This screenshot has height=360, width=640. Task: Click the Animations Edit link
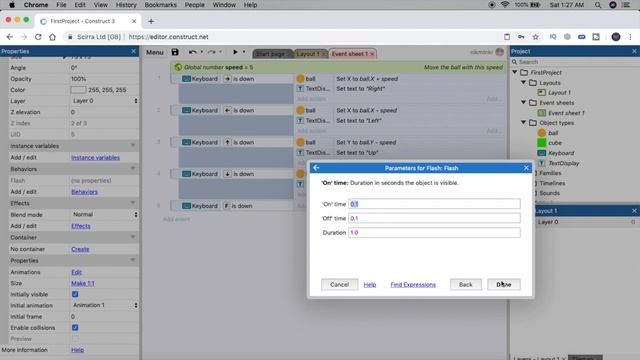76,272
